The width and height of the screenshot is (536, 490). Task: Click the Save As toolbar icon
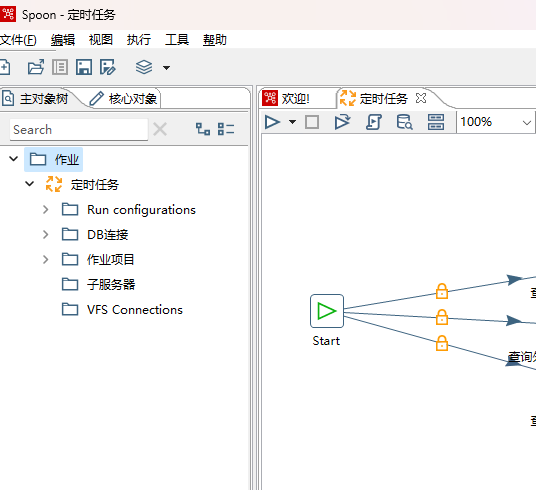108,67
